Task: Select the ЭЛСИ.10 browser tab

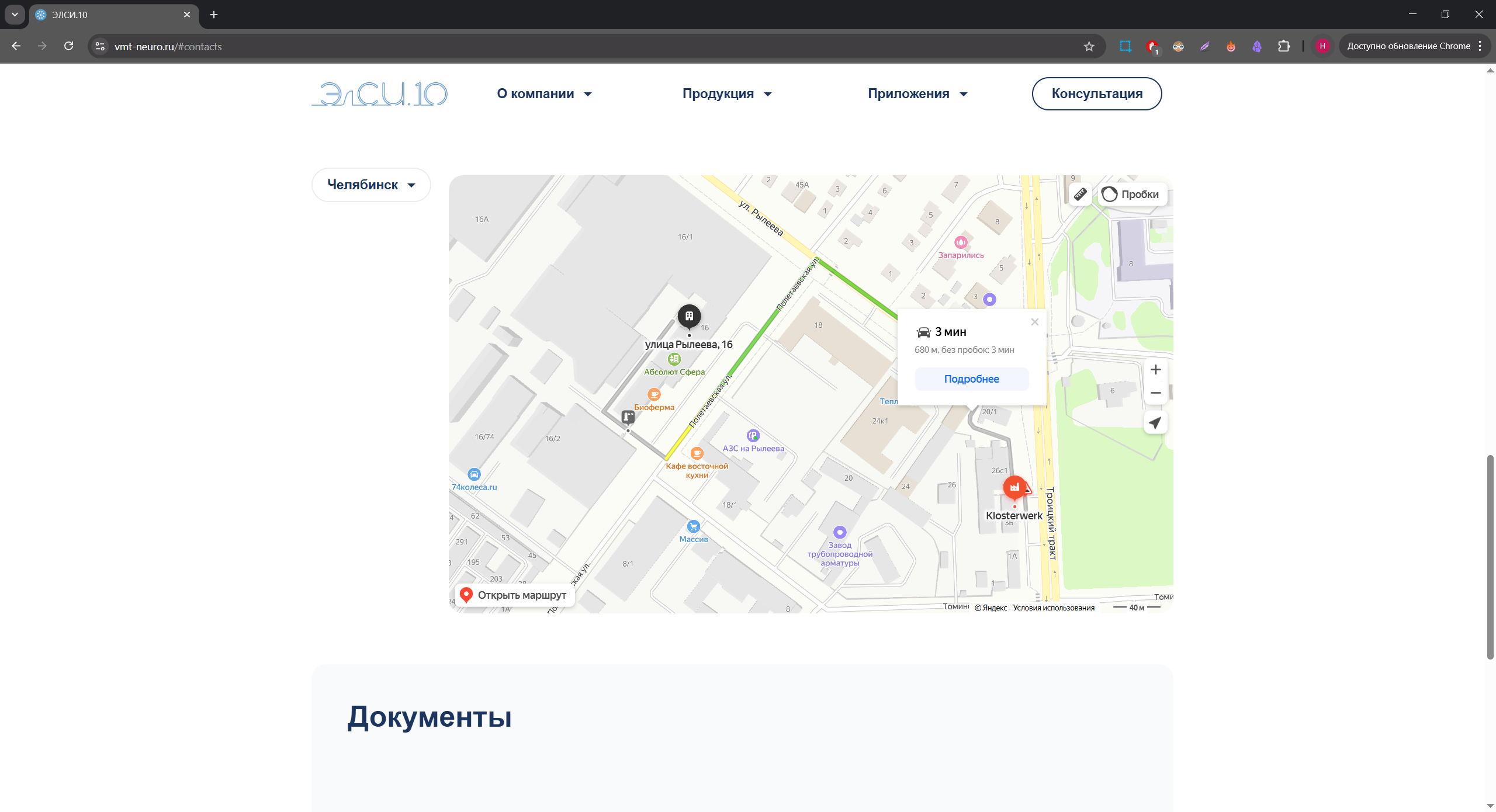Action: pyautogui.click(x=114, y=15)
